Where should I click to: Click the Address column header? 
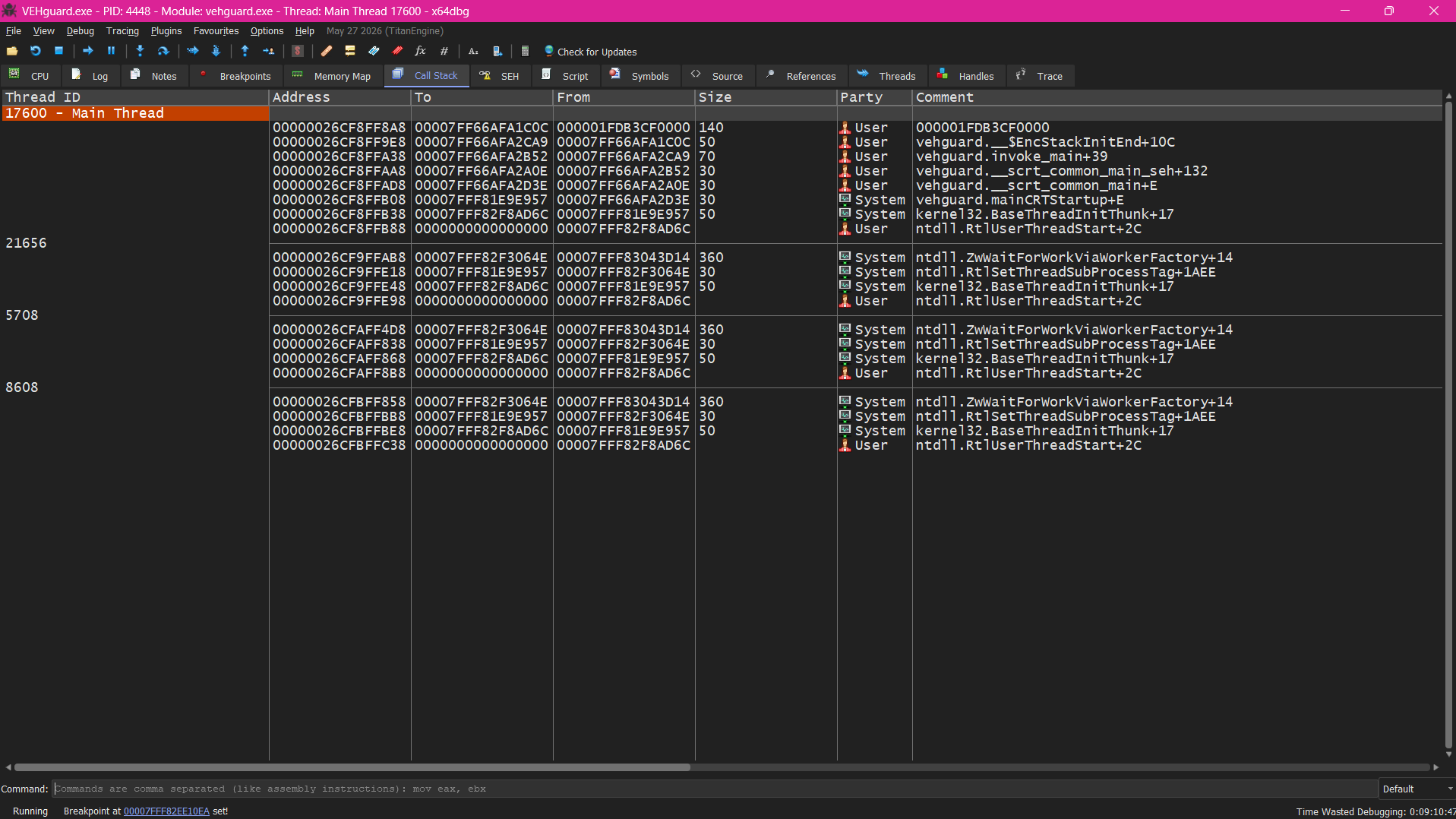[340, 97]
